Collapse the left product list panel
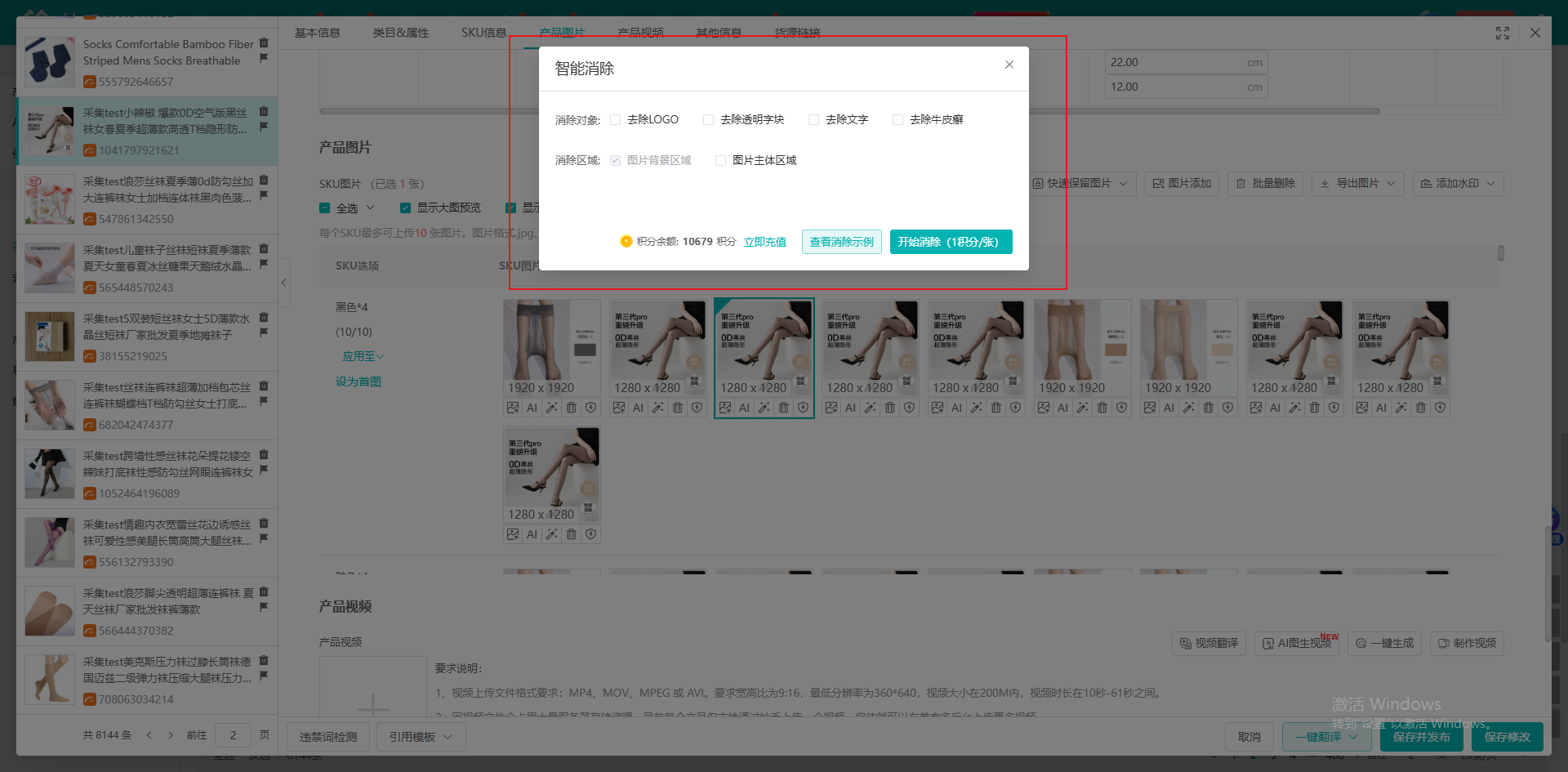 [x=284, y=283]
